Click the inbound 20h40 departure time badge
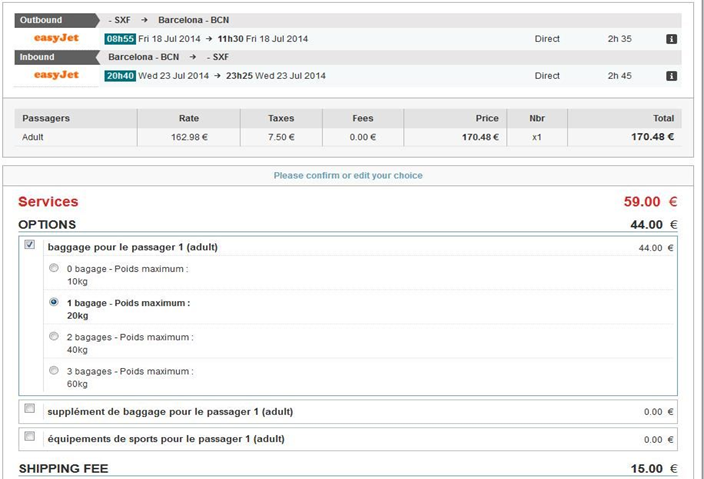This screenshot has height=479, width=704. (x=119, y=76)
